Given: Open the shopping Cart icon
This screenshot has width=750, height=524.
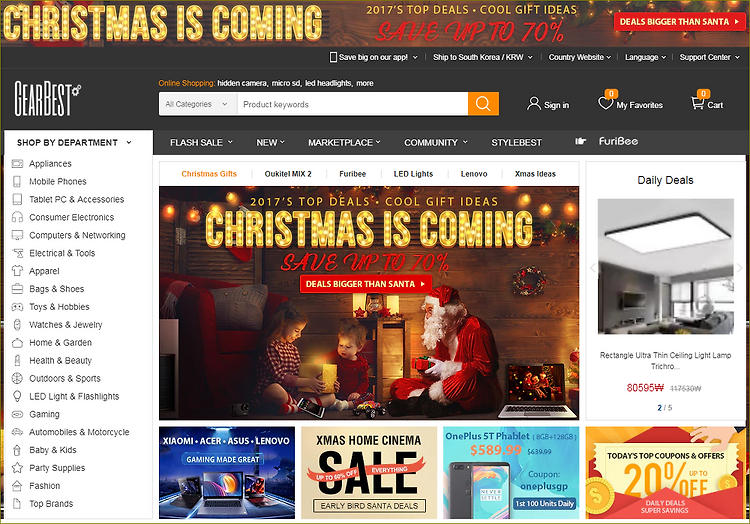Looking at the screenshot, I should pos(697,103).
